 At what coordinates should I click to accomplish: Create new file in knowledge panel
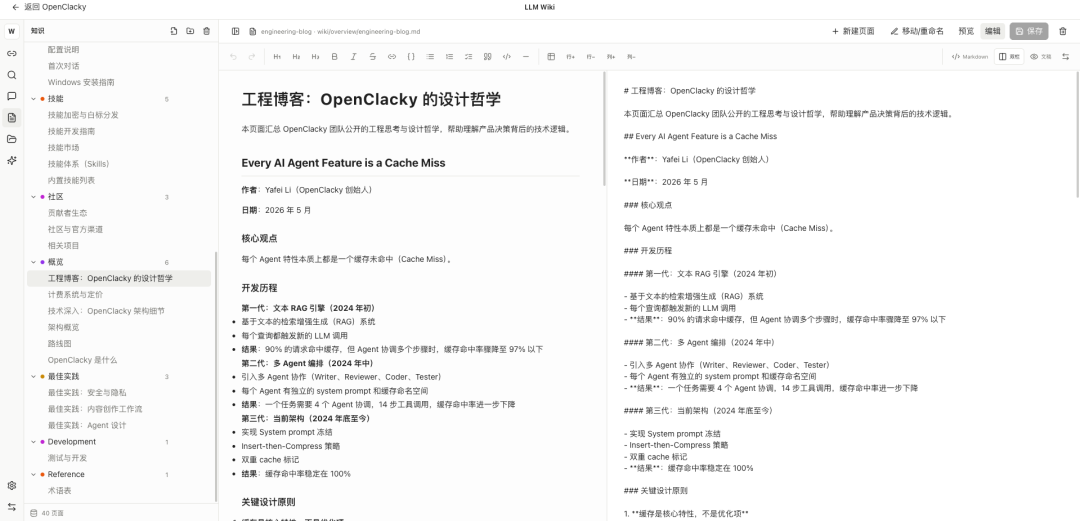pos(174,31)
